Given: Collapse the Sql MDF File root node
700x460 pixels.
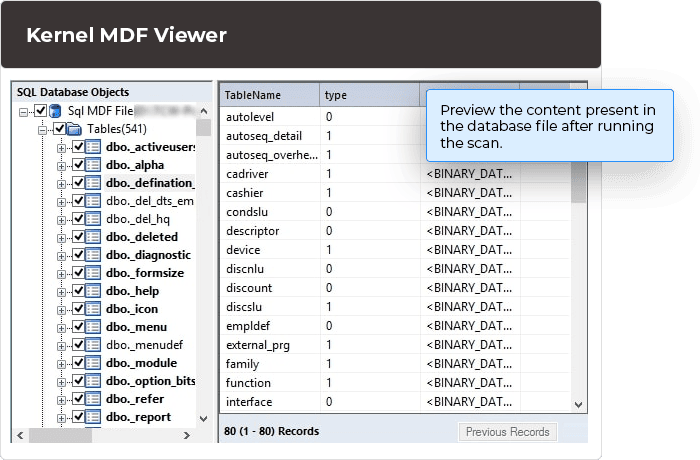Looking at the screenshot, I should (x=23, y=112).
